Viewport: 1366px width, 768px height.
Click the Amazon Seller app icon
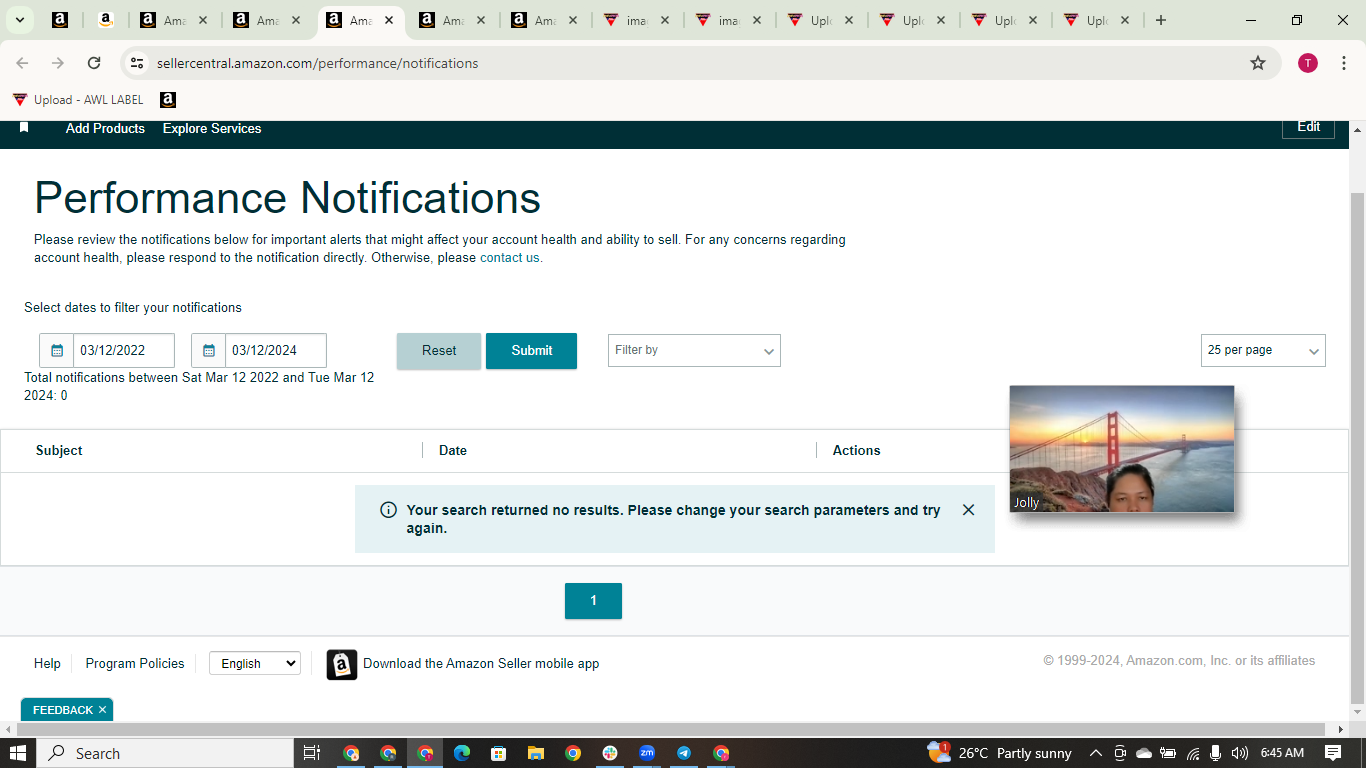coord(342,664)
